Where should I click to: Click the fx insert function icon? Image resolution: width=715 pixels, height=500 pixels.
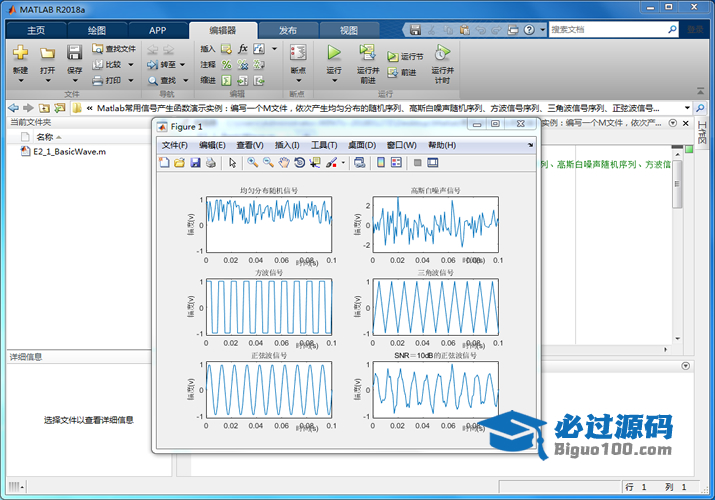(x=243, y=49)
